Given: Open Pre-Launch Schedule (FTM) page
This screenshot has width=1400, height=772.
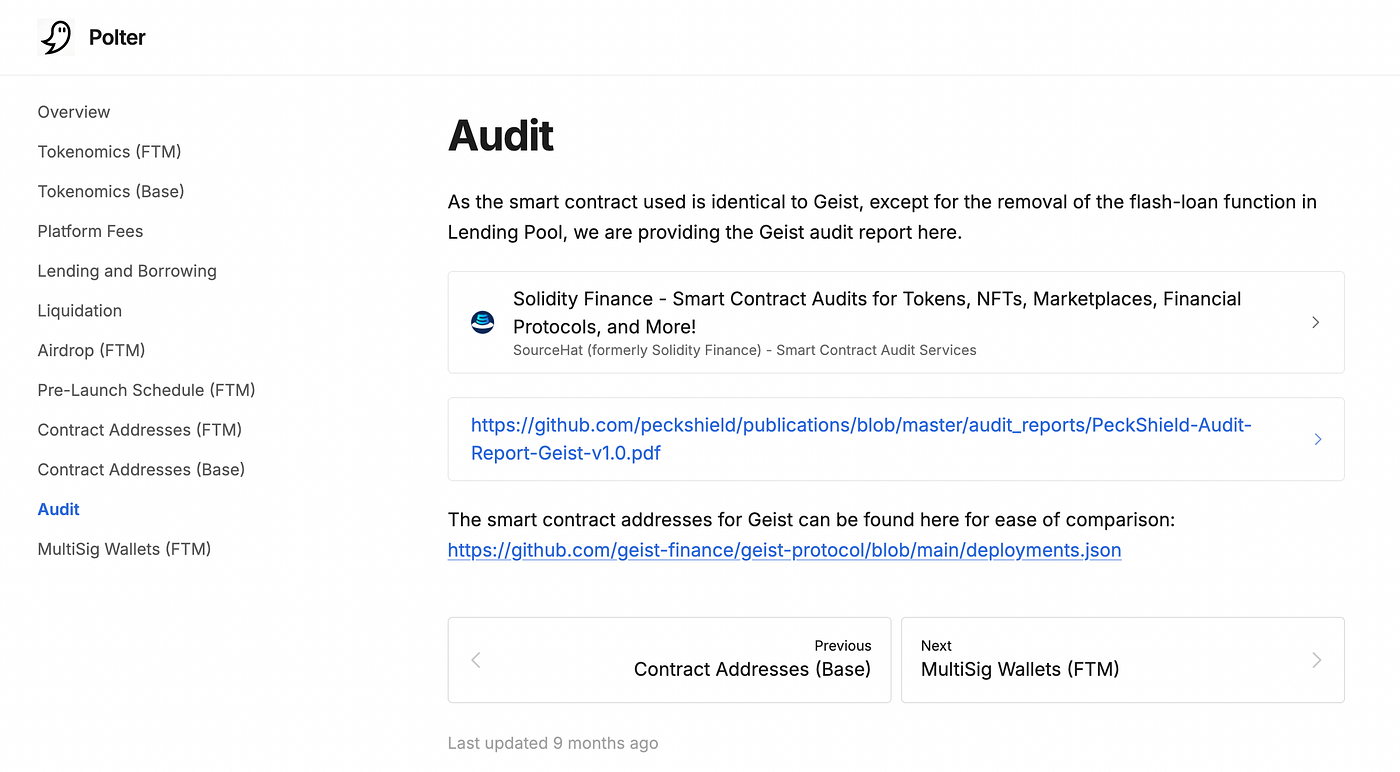Looking at the screenshot, I should pyautogui.click(x=146, y=390).
